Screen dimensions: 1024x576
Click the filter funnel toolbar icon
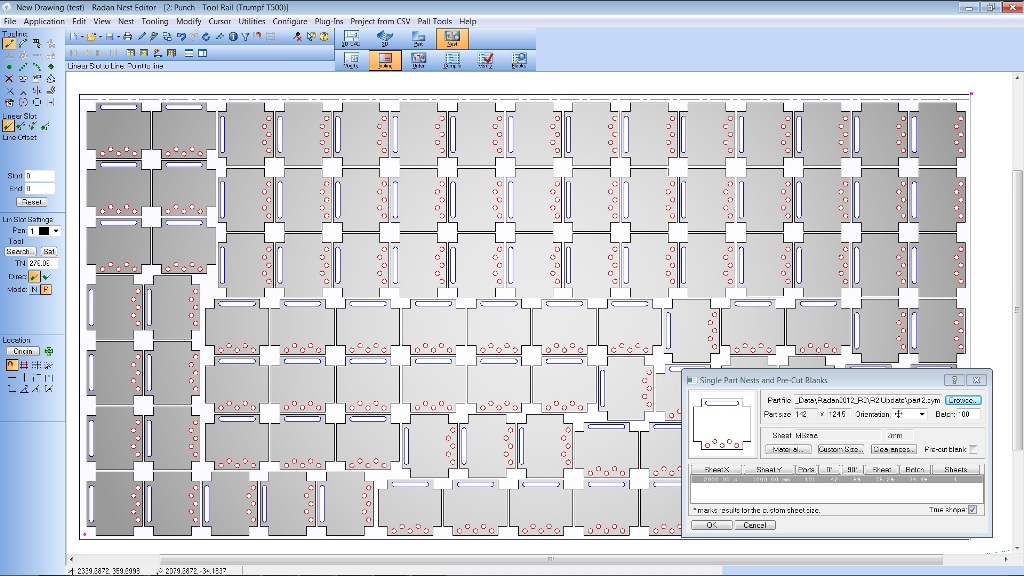245,37
